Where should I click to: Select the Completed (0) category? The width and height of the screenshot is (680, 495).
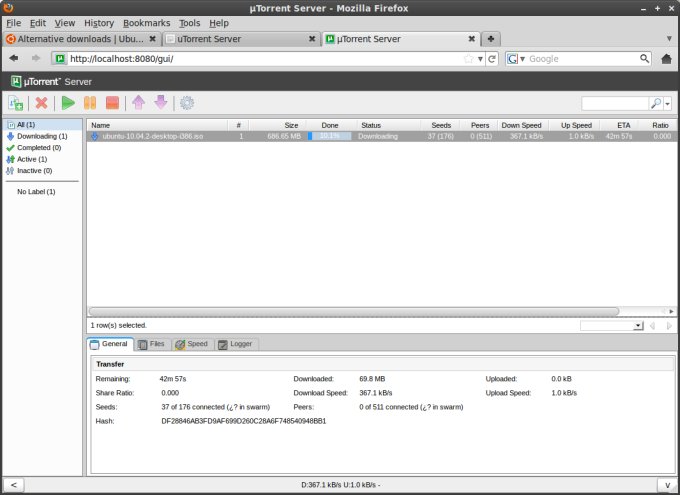pos(39,148)
